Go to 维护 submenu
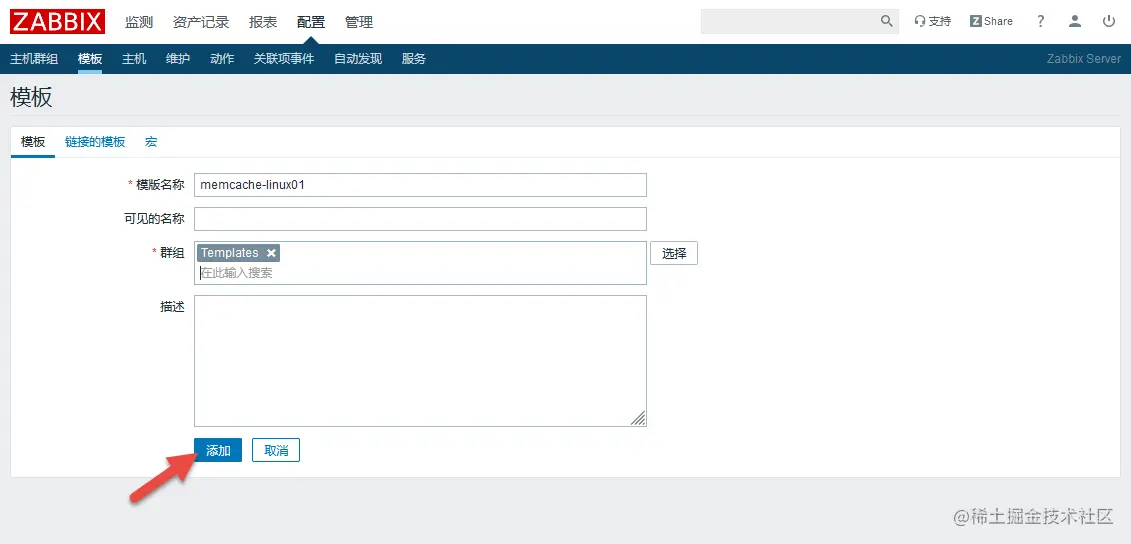 click(178, 58)
